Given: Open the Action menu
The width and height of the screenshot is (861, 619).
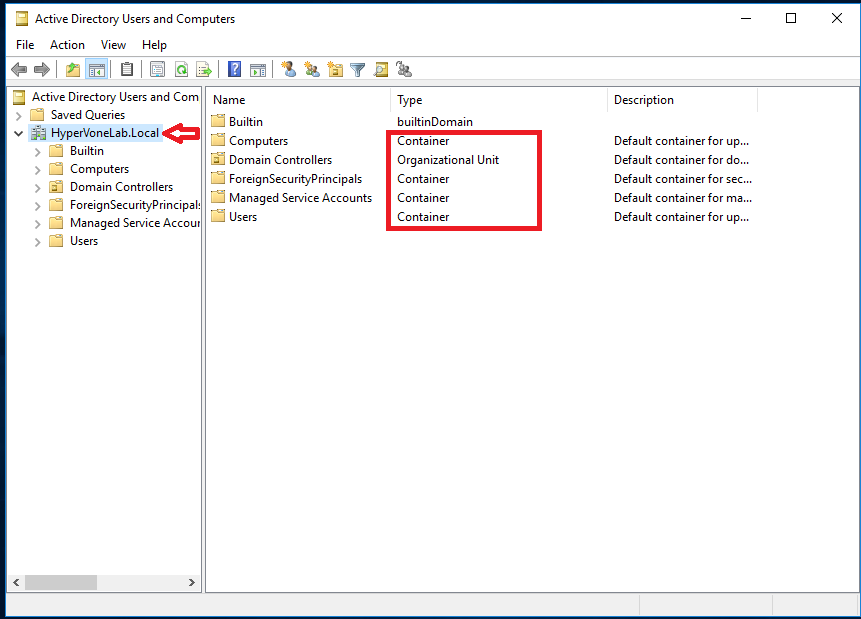Looking at the screenshot, I should (x=67, y=45).
